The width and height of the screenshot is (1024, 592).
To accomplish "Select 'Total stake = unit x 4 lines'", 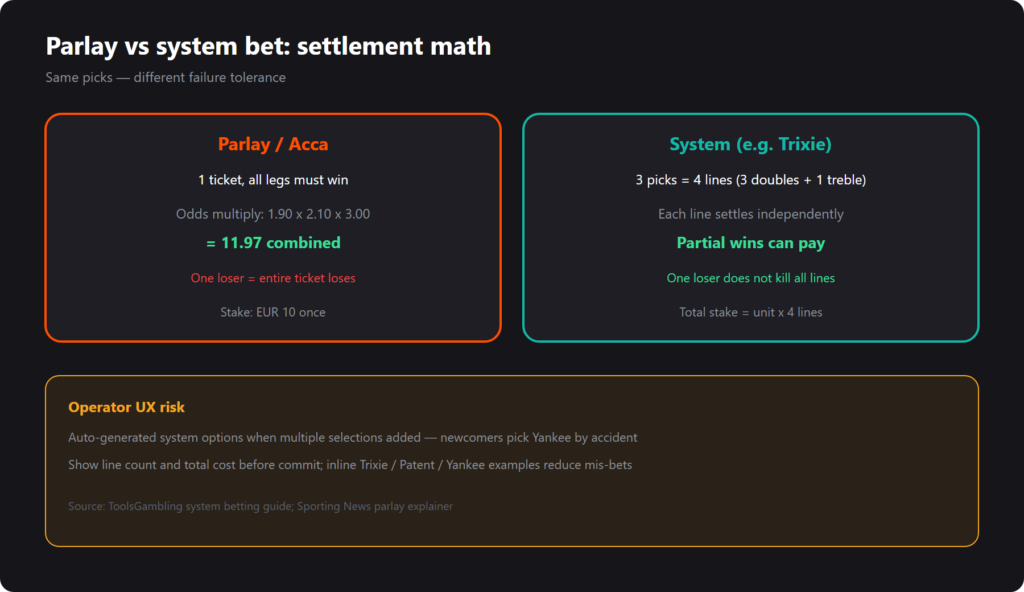I will [750, 312].
